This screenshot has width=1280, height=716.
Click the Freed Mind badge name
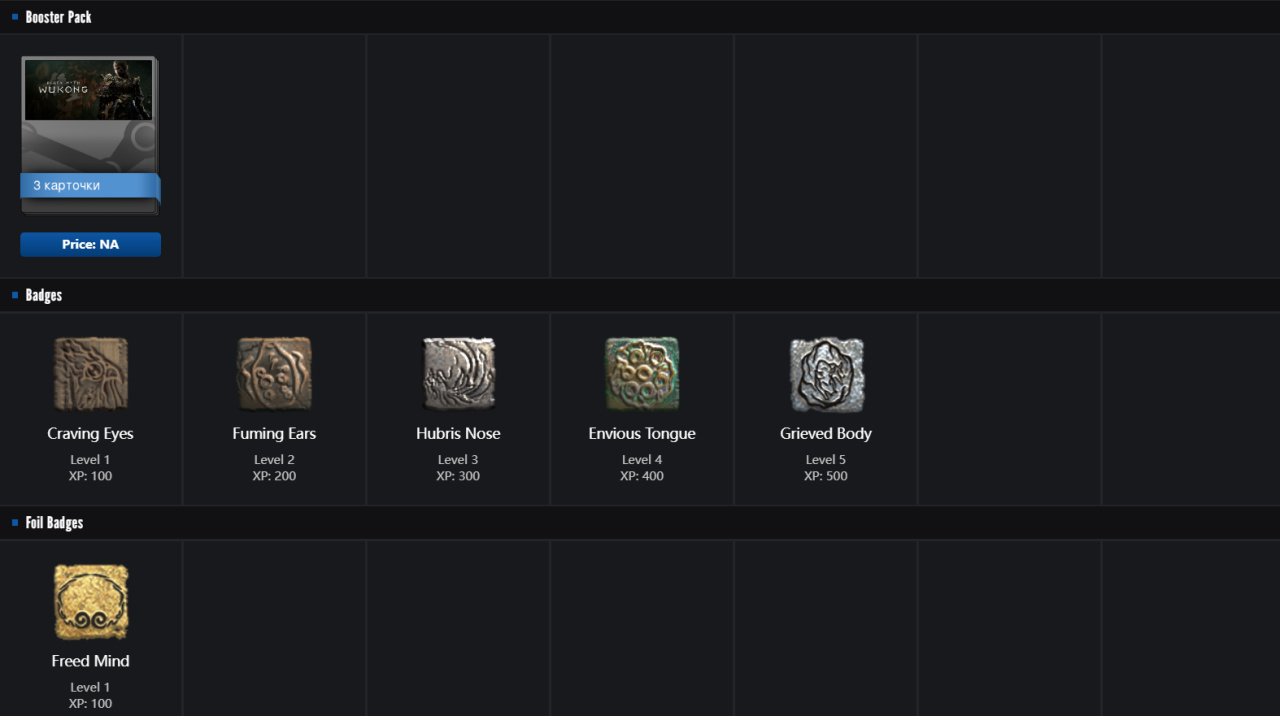[x=90, y=660]
